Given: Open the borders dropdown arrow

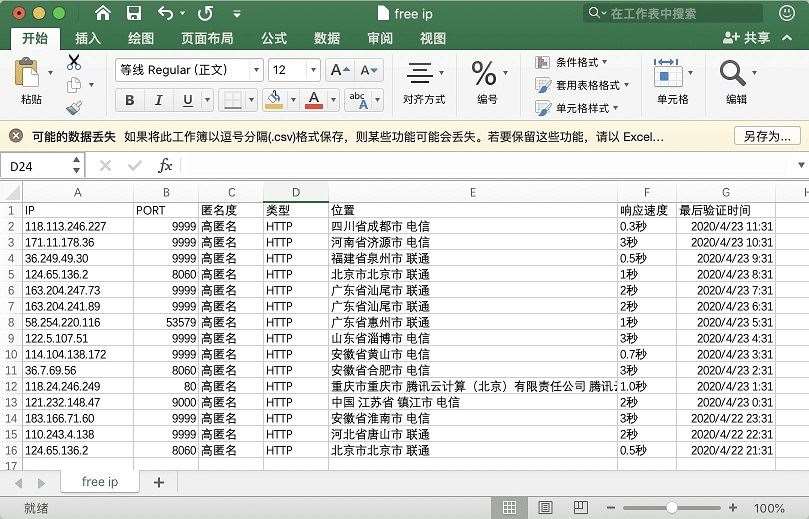Looking at the screenshot, I should tap(251, 100).
